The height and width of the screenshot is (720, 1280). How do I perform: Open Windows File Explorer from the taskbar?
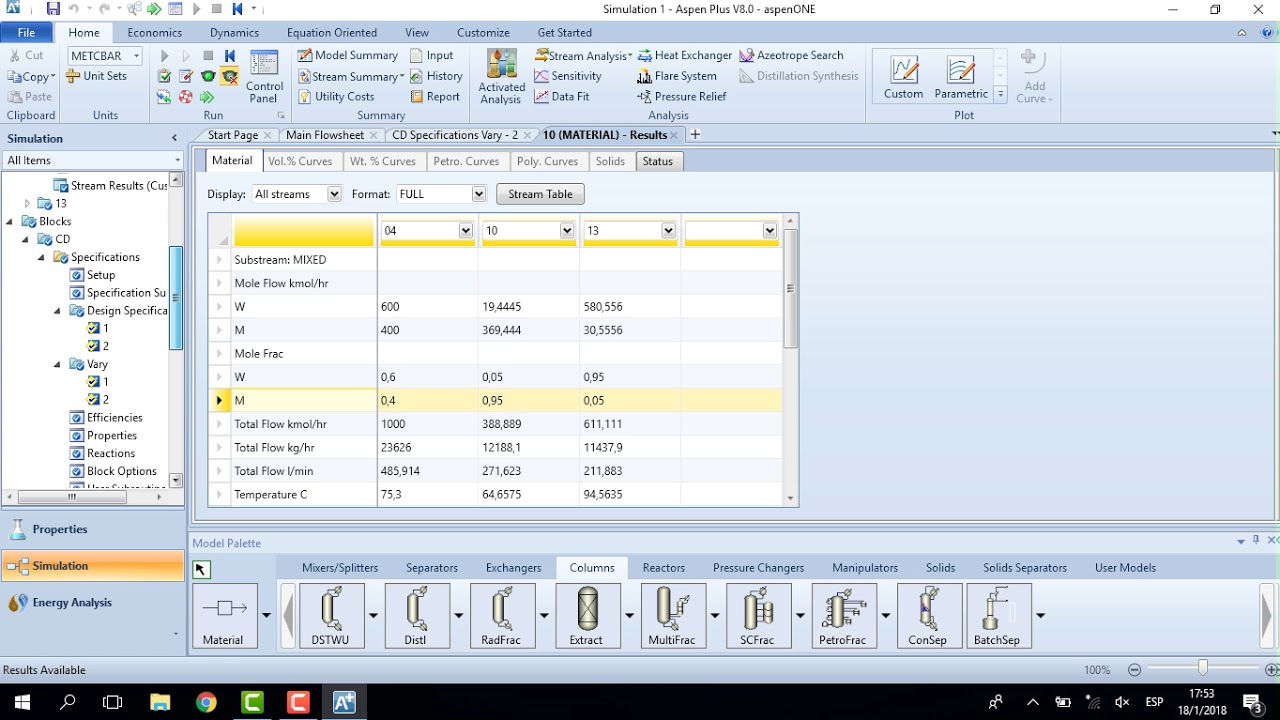[x=160, y=702]
